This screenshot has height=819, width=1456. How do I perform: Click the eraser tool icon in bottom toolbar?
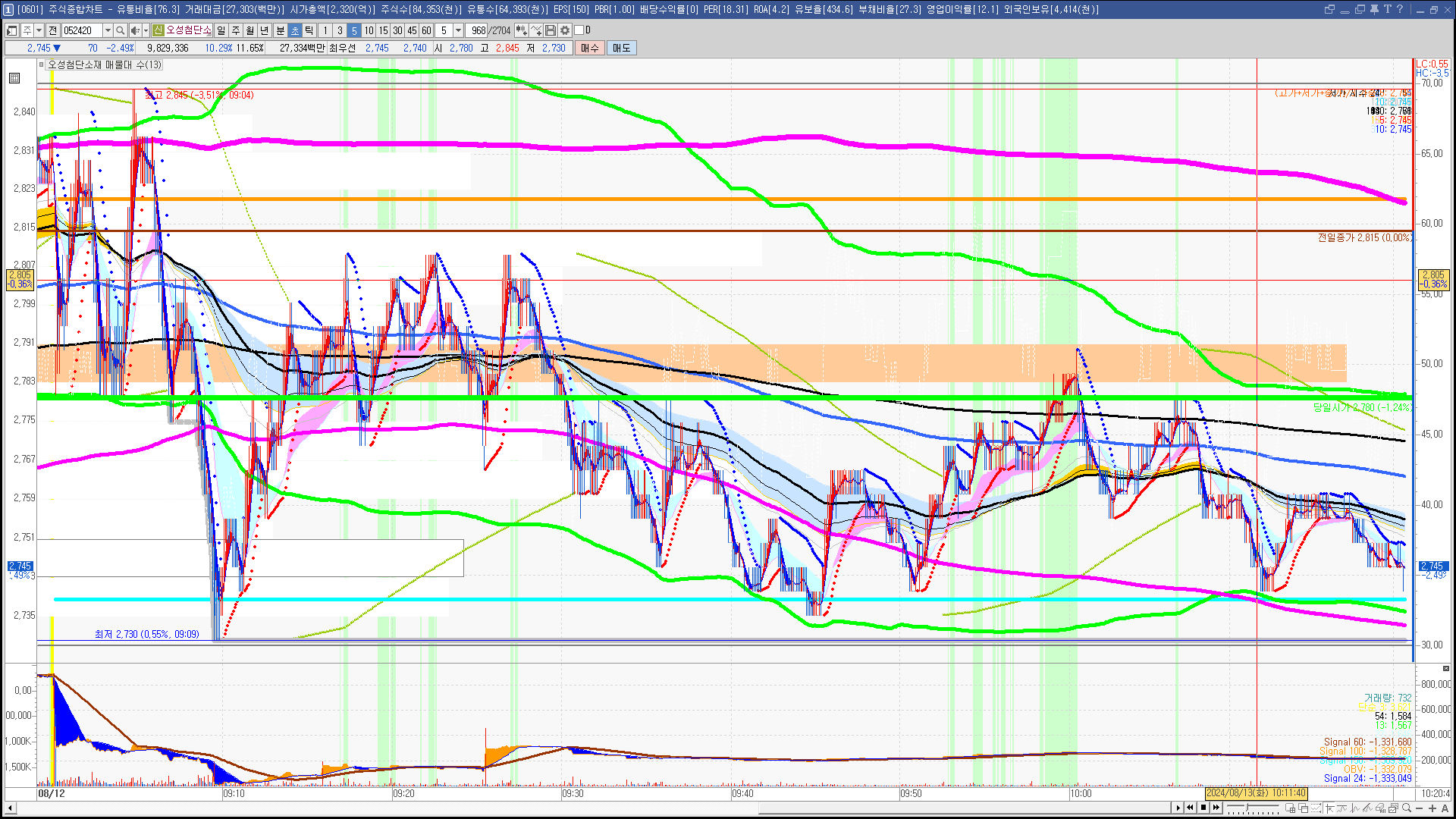coord(1380,808)
